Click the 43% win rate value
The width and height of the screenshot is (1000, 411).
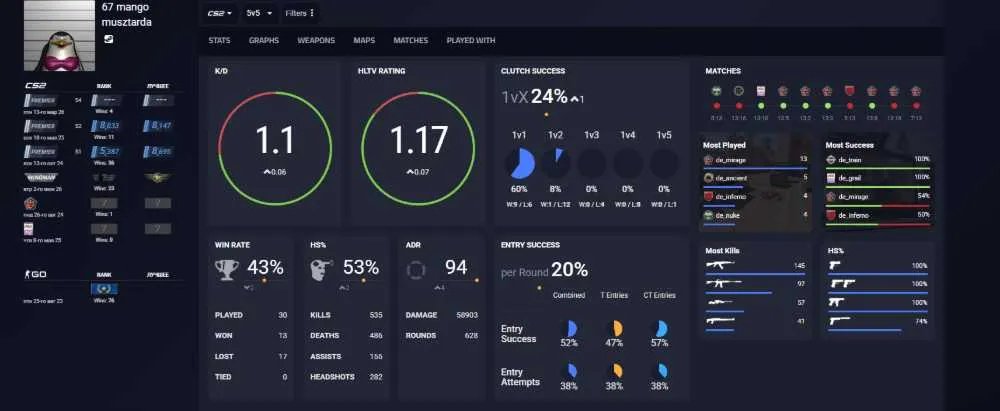tap(265, 267)
